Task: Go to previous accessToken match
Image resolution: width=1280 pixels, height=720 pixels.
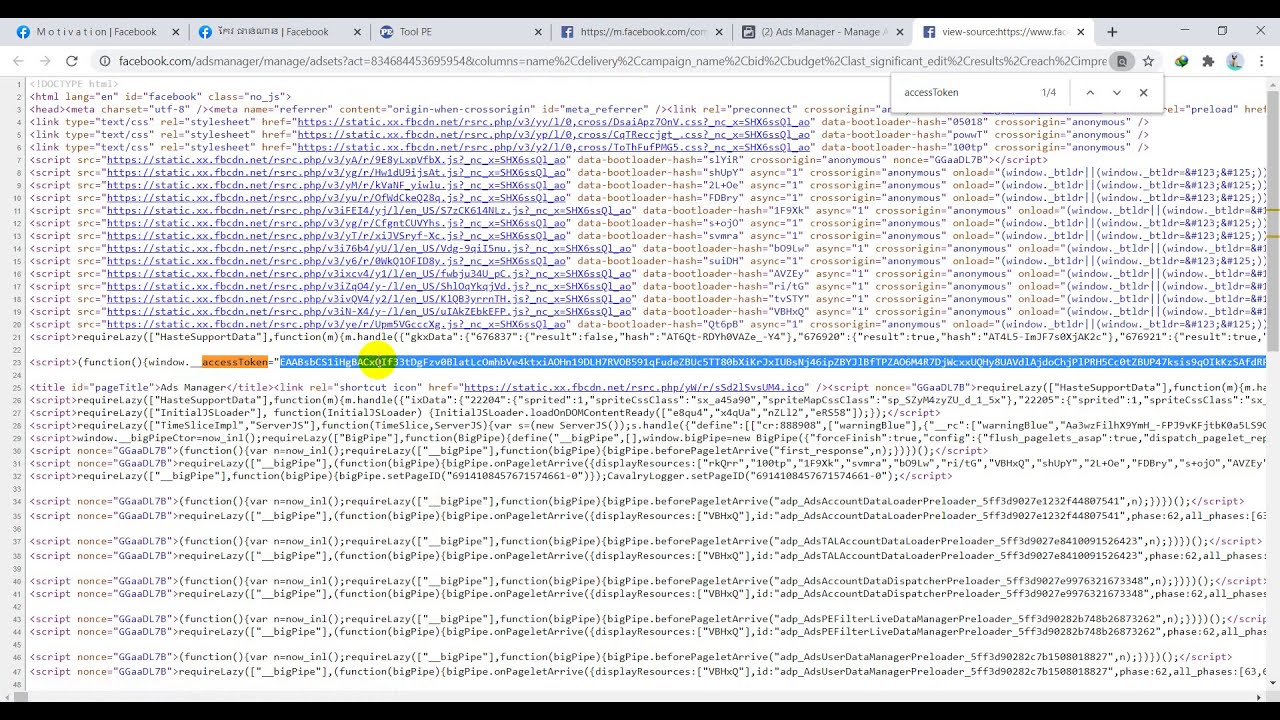Action: coord(1090,92)
